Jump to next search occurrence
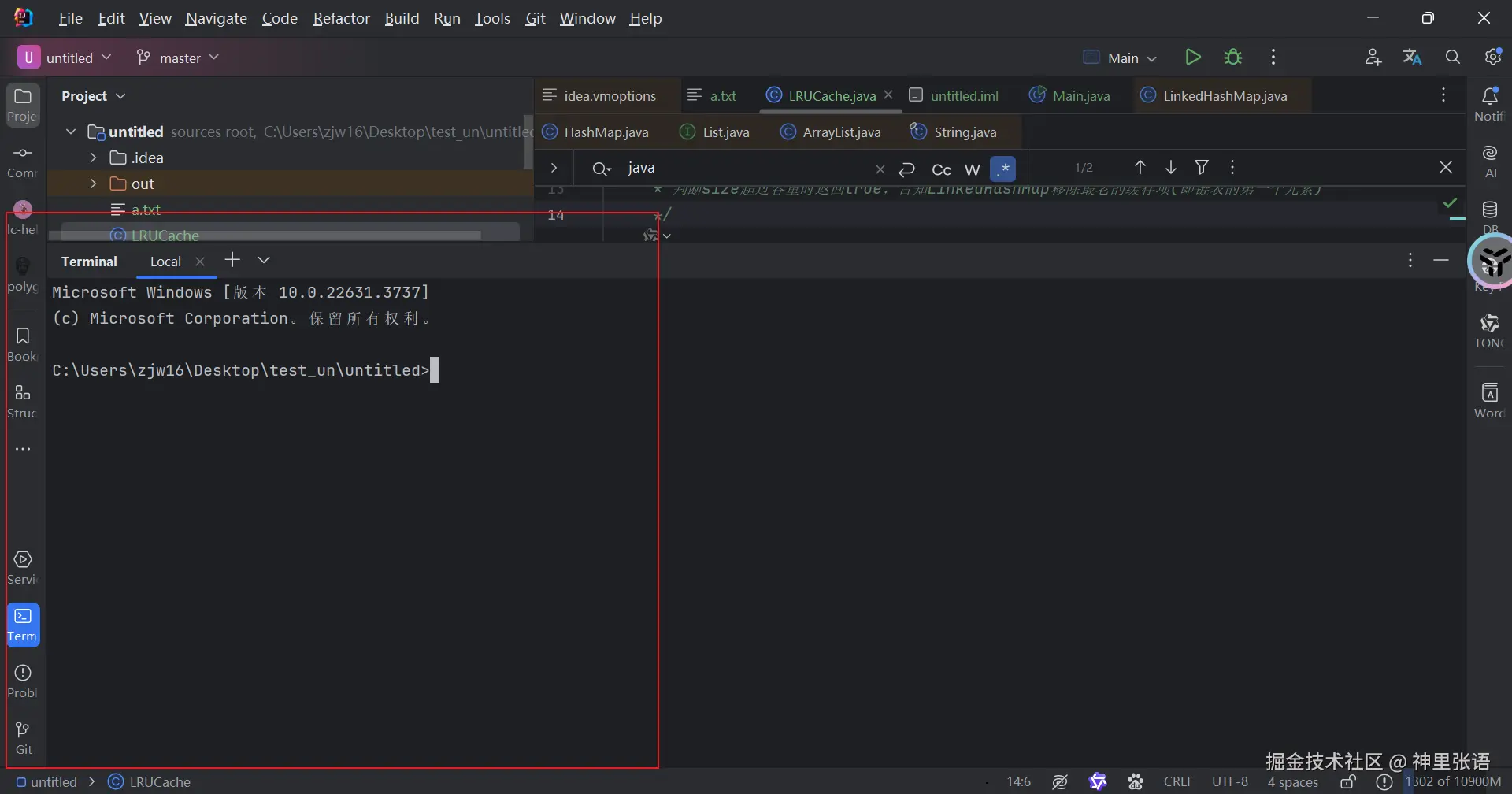 click(x=1171, y=168)
